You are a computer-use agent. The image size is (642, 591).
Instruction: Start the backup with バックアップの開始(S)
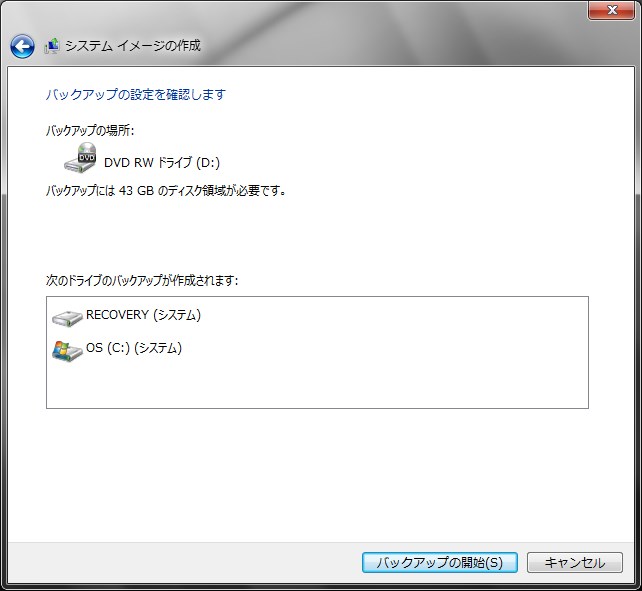coord(440,562)
